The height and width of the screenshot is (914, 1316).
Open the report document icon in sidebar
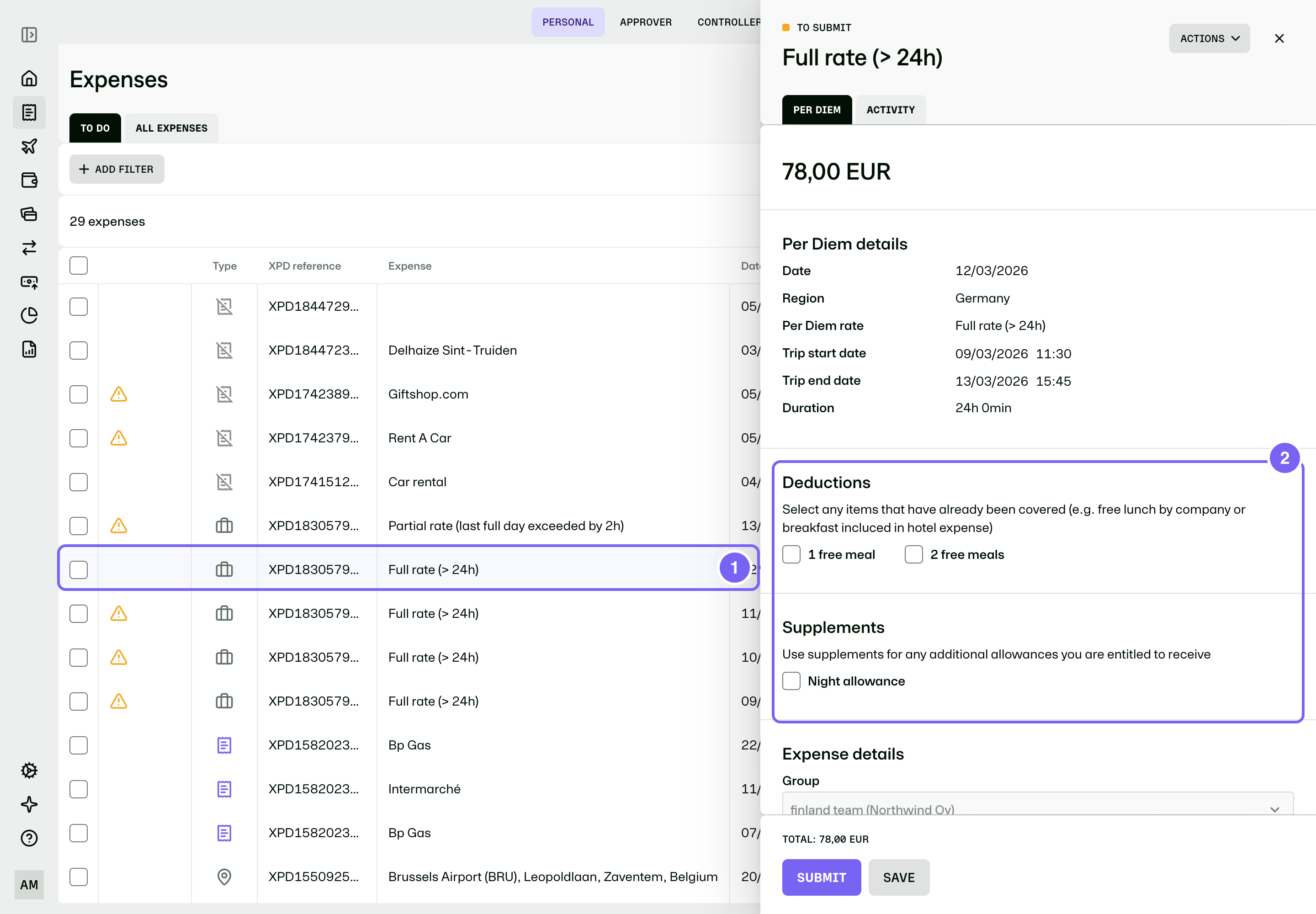click(x=29, y=349)
